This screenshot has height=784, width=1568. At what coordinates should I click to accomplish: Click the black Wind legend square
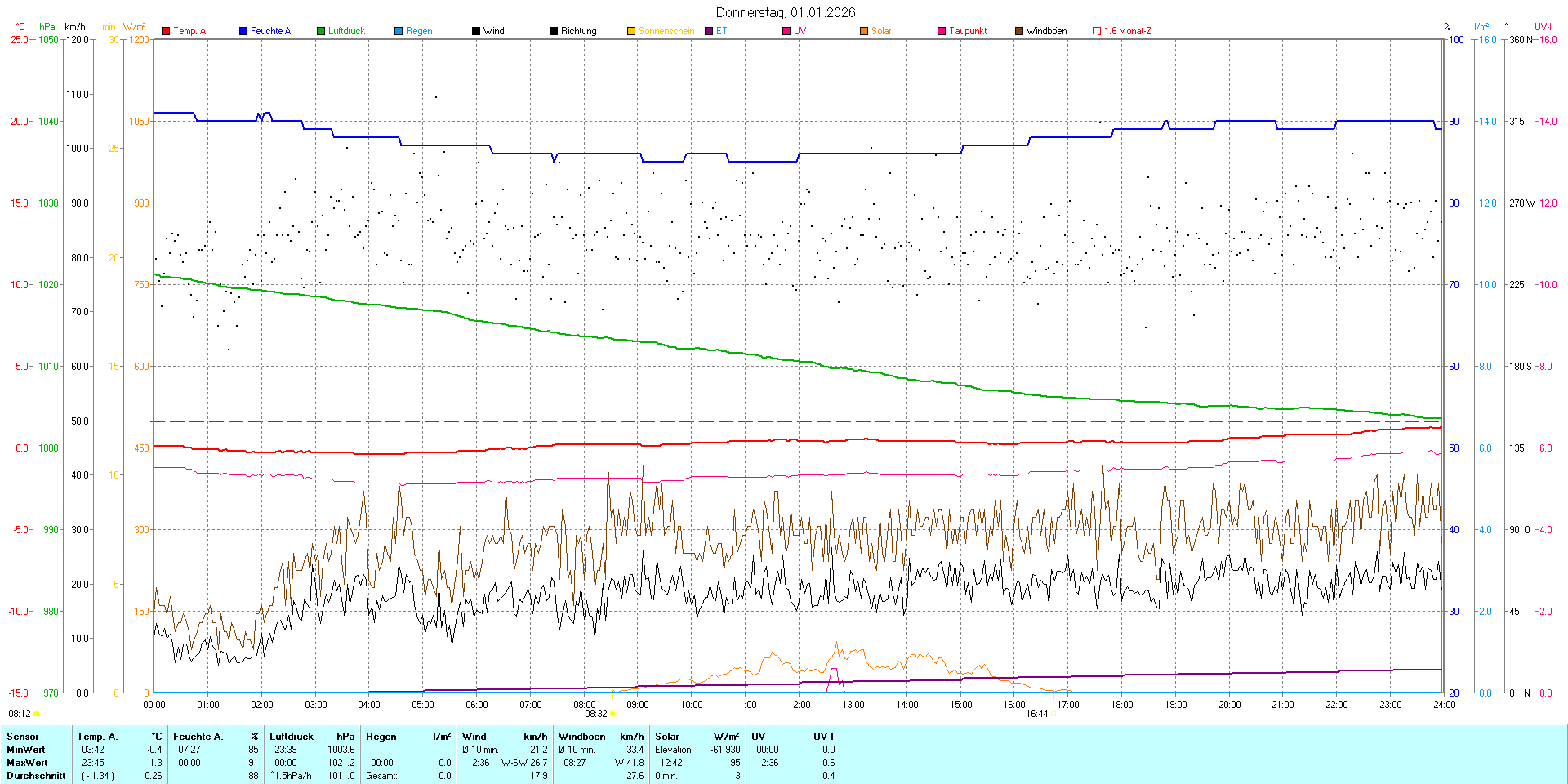pos(476,31)
